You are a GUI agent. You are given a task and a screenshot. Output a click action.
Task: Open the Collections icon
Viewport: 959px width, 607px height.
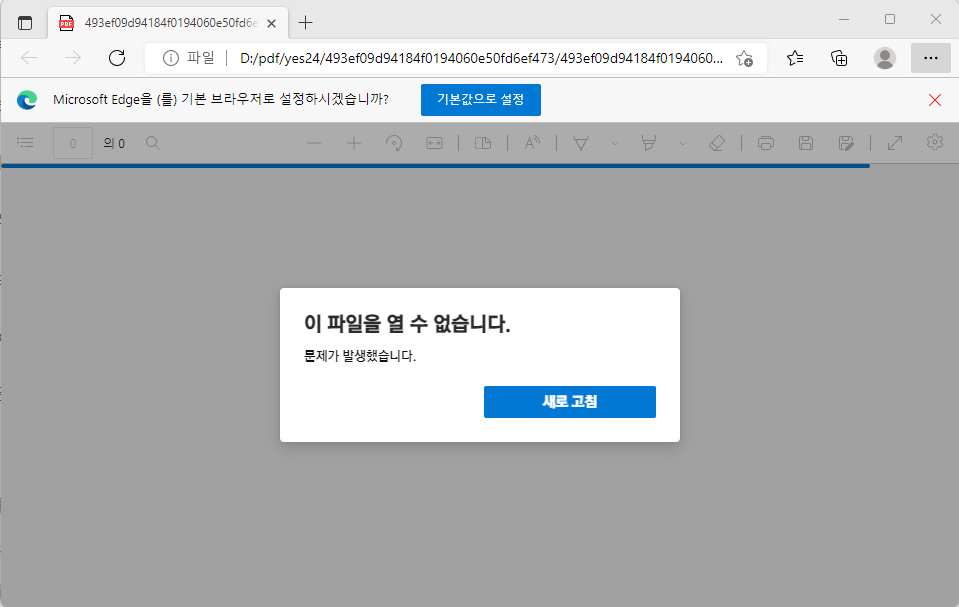pyautogui.click(x=839, y=58)
